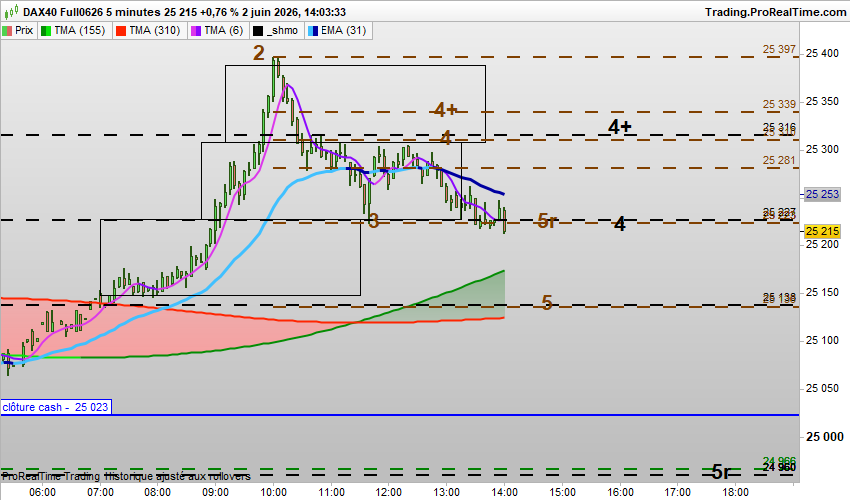Click the 15:00 time axis label

click(x=562, y=492)
